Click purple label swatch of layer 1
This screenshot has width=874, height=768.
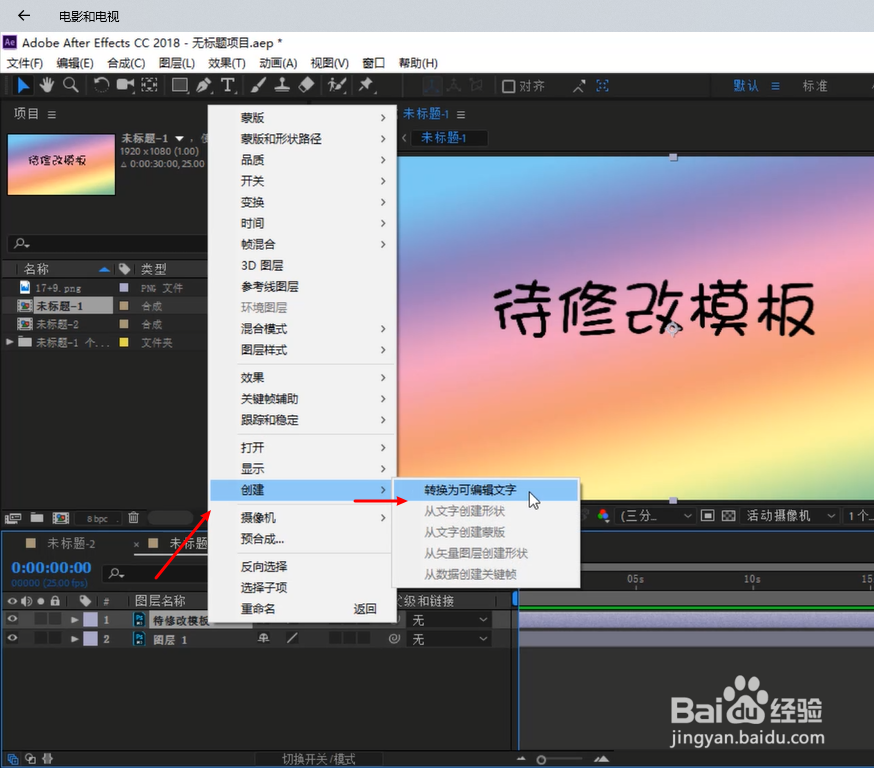pos(90,619)
